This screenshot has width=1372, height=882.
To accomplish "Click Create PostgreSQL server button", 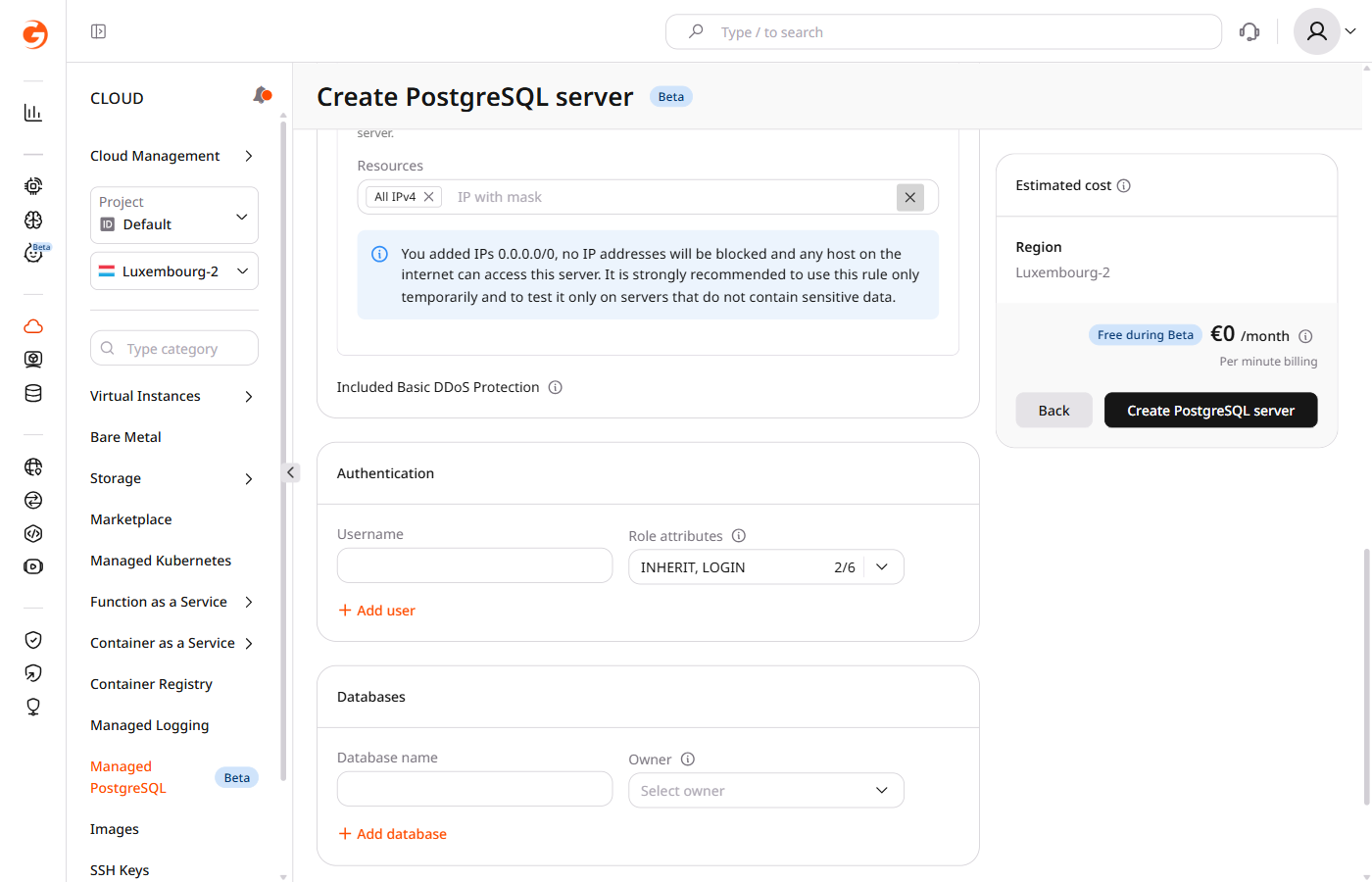I will click(x=1210, y=411).
